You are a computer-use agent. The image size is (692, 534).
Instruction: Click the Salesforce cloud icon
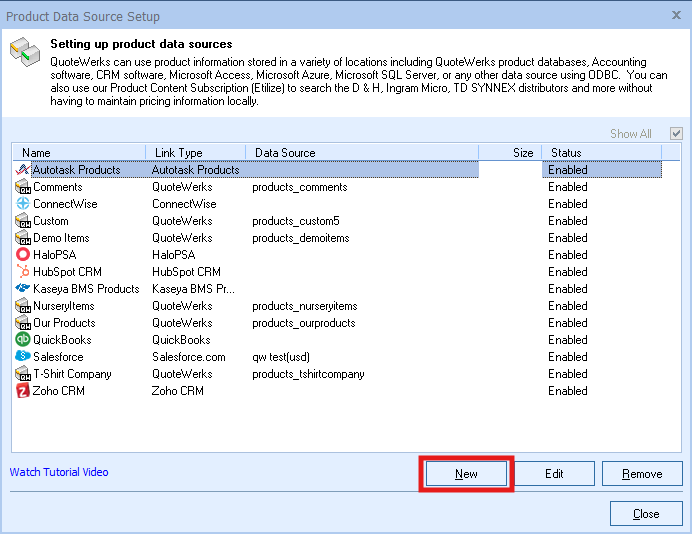pyautogui.click(x=23, y=357)
